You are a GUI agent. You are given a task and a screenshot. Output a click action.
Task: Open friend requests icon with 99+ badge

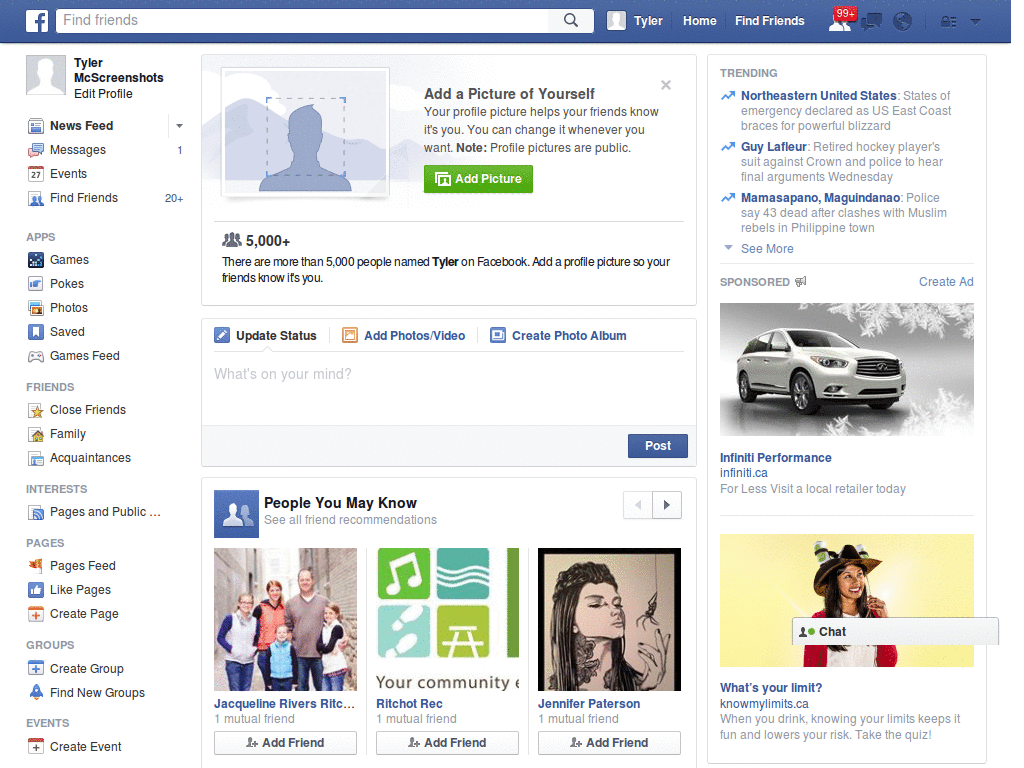coord(840,21)
